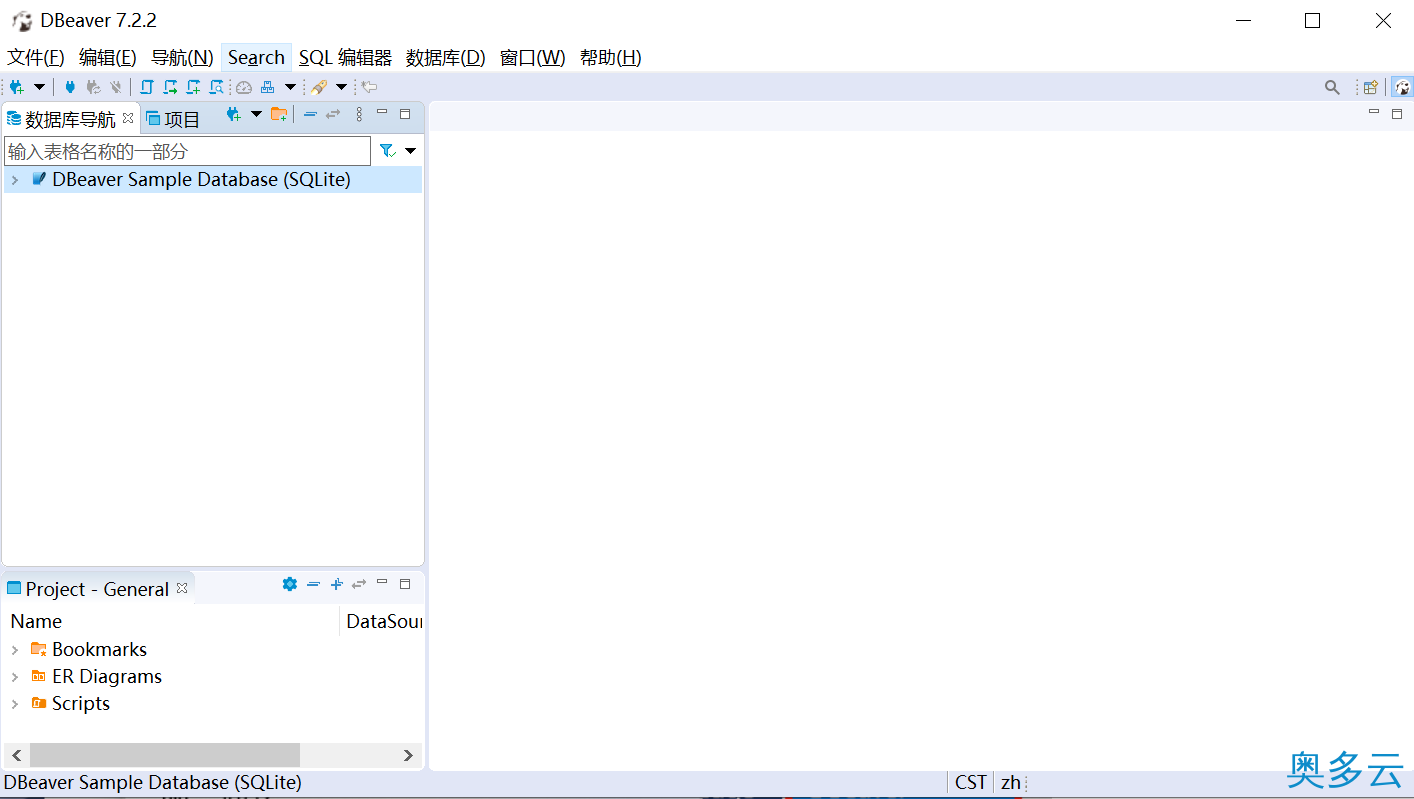The height and width of the screenshot is (799, 1414).
Task: Open dropdown arrow next to transaction mode icon
Action: [291, 87]
